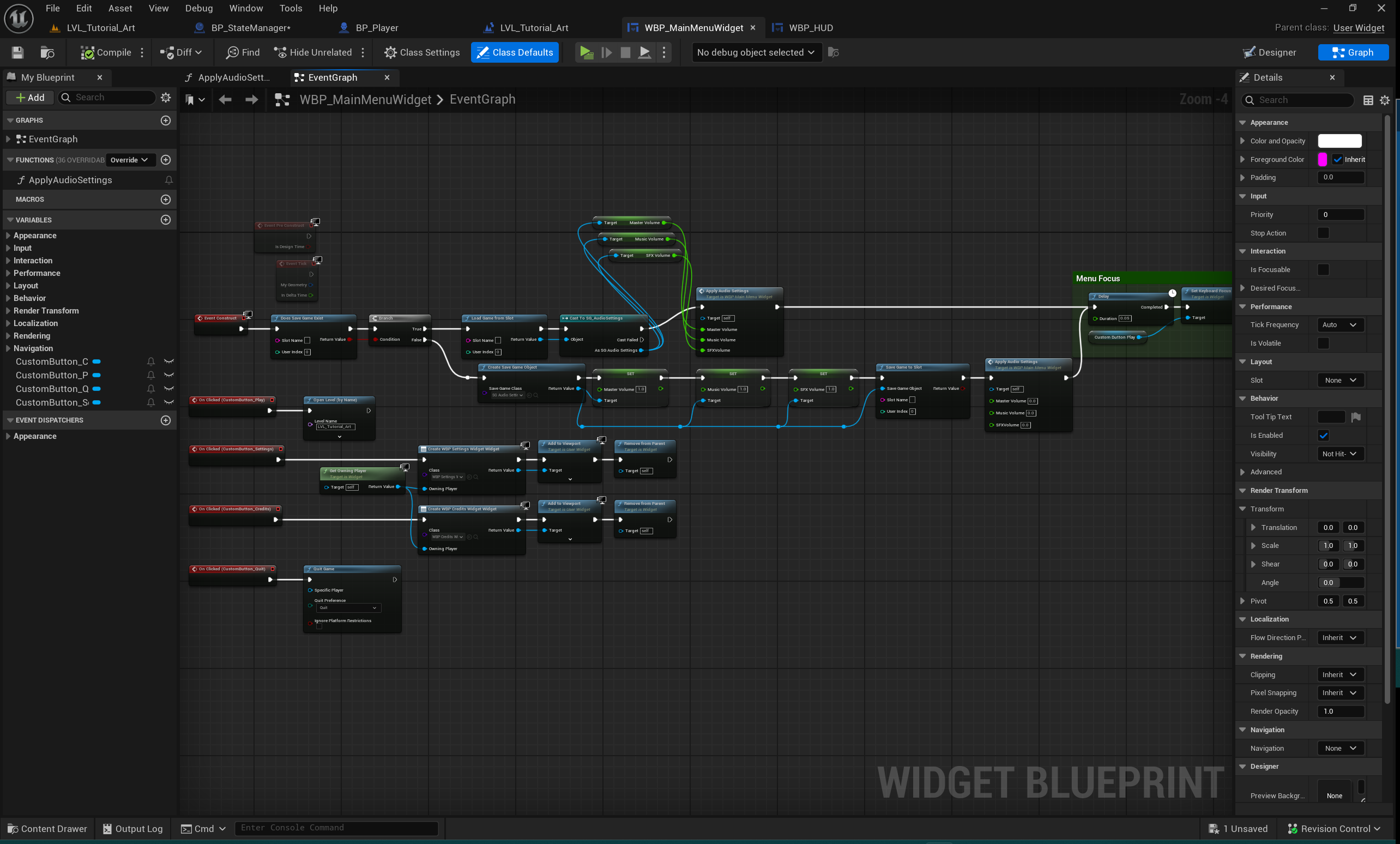Open the Debug menu

198,8
